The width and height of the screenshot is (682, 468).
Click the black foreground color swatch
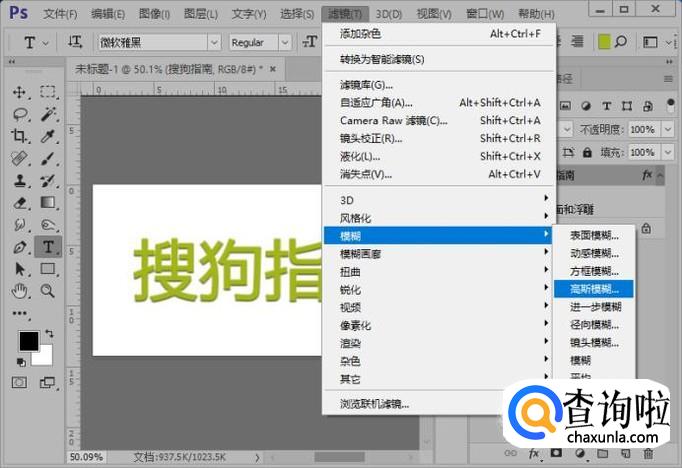28,341
